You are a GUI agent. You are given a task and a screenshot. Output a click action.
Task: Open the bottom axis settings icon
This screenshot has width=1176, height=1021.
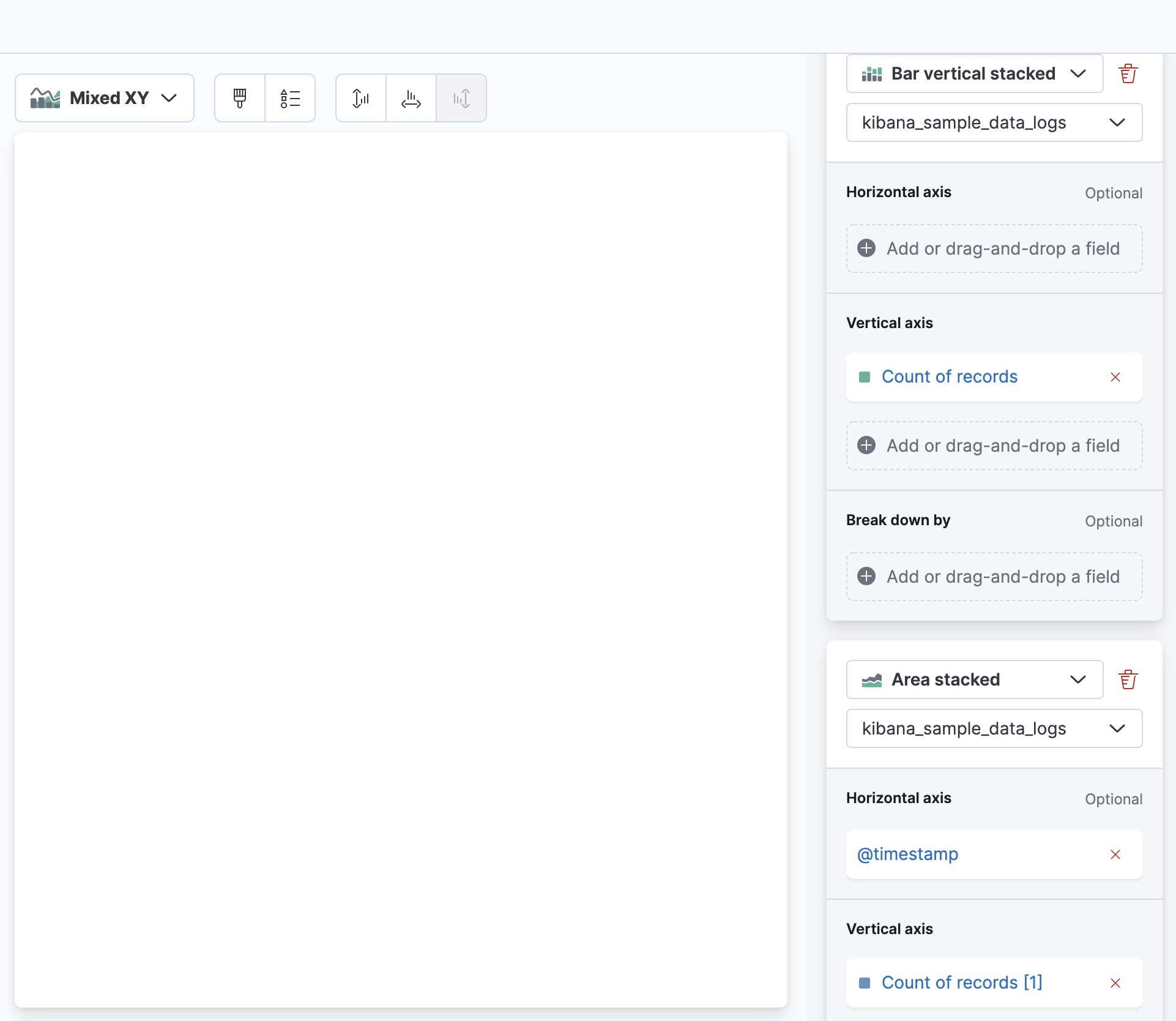(411, 97)
